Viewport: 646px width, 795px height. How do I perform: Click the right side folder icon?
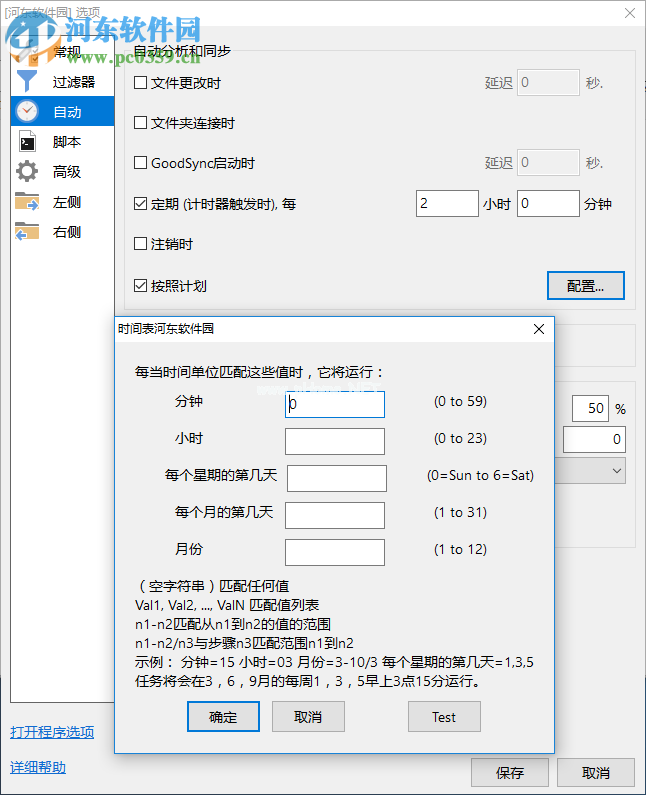[x=27, y=232]
